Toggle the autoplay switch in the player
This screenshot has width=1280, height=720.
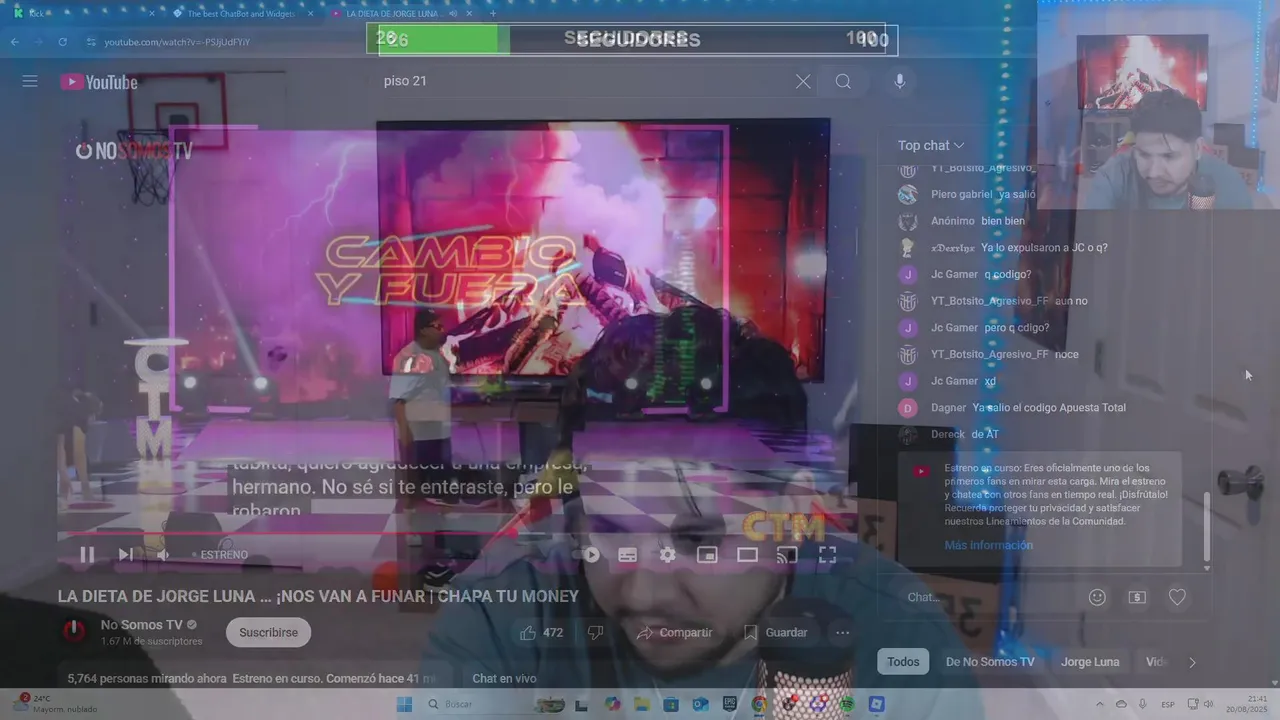[x=589, y=554]
